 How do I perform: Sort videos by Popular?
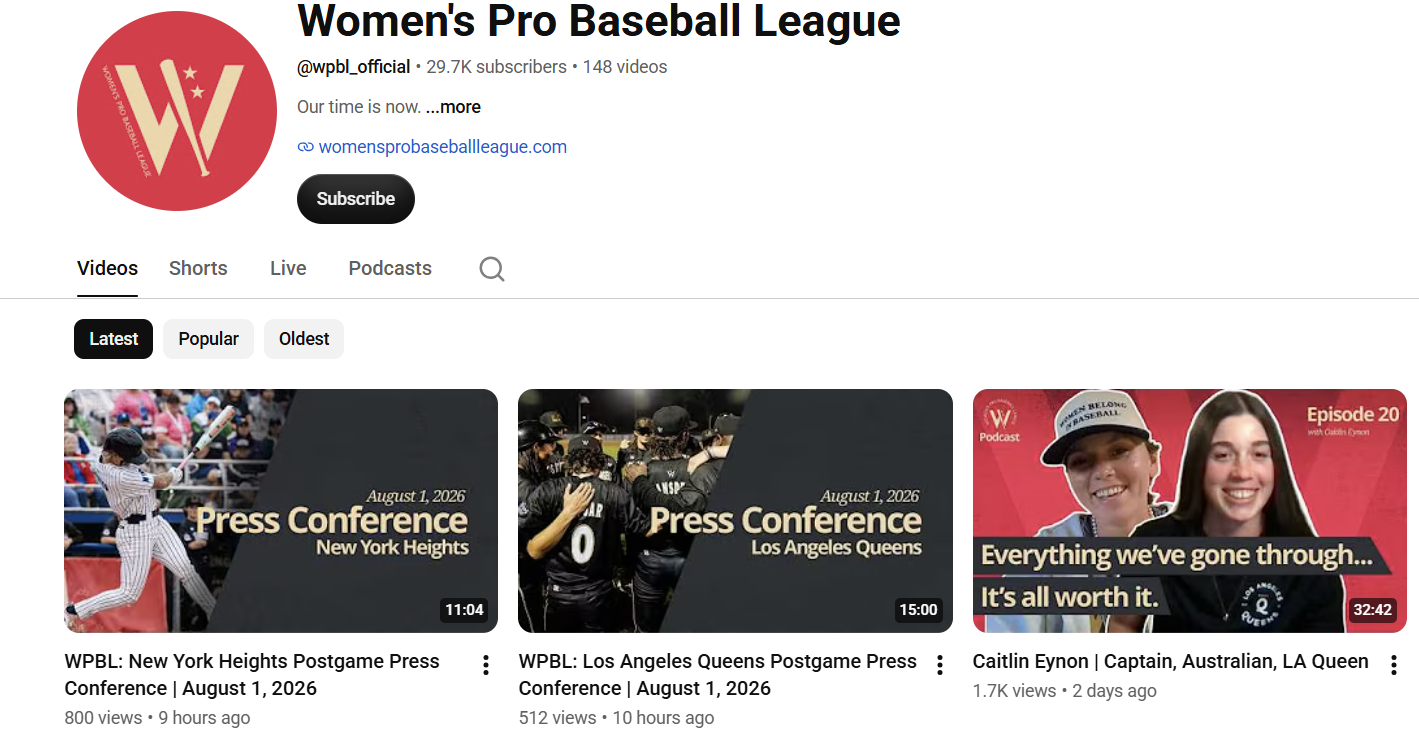point(208,339)
